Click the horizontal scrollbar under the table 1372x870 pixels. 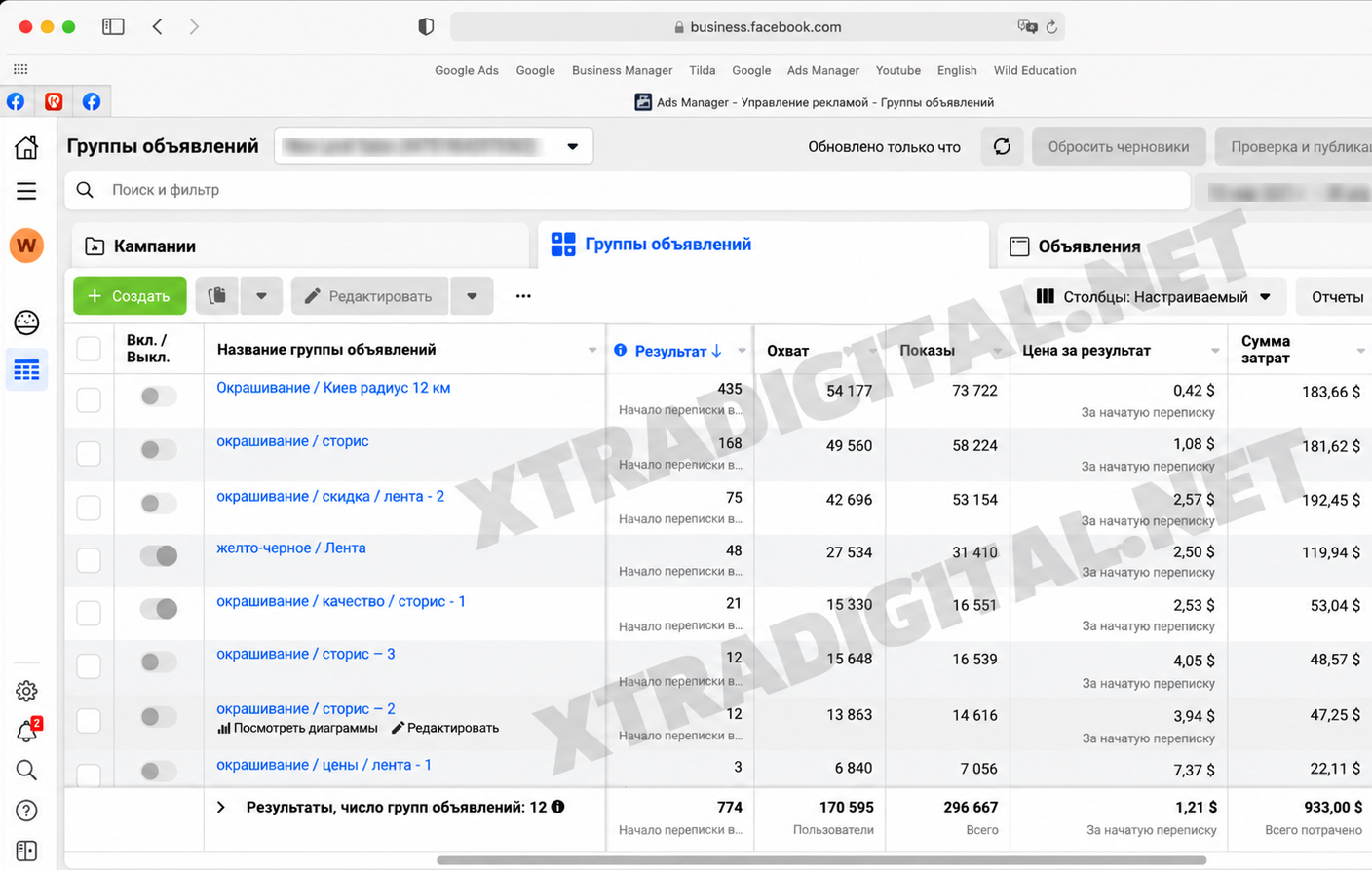(x=821, y=860)
